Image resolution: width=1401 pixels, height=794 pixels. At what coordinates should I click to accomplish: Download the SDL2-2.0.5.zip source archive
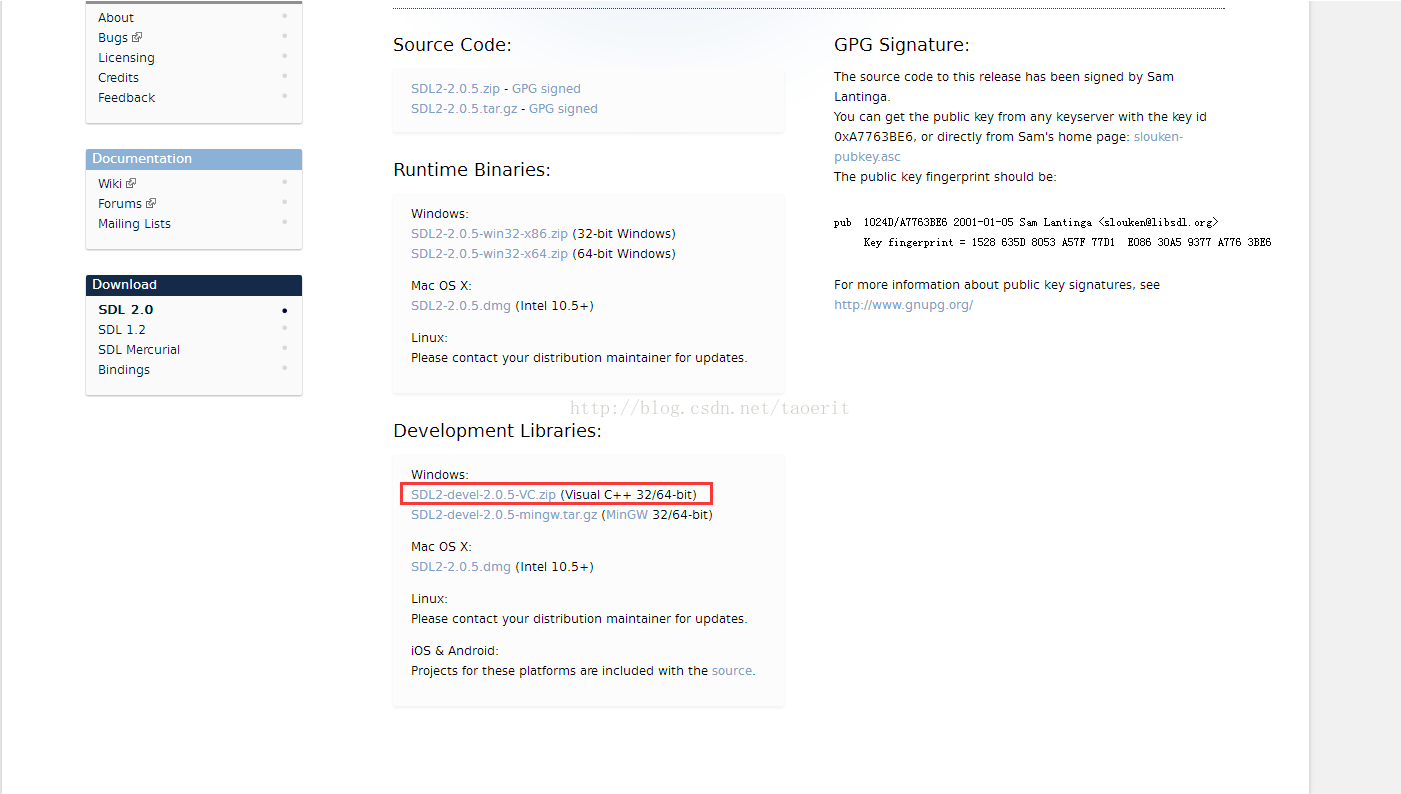(x=455, y=89)
